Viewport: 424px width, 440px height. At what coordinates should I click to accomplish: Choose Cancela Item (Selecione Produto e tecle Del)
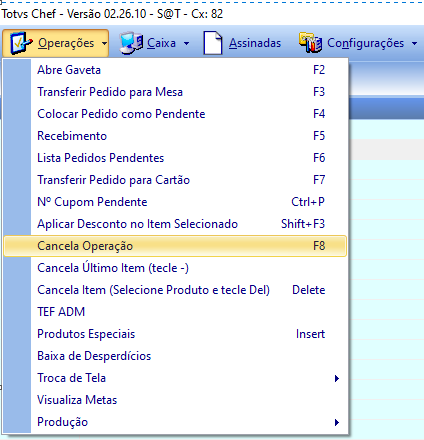pos(175,290)
